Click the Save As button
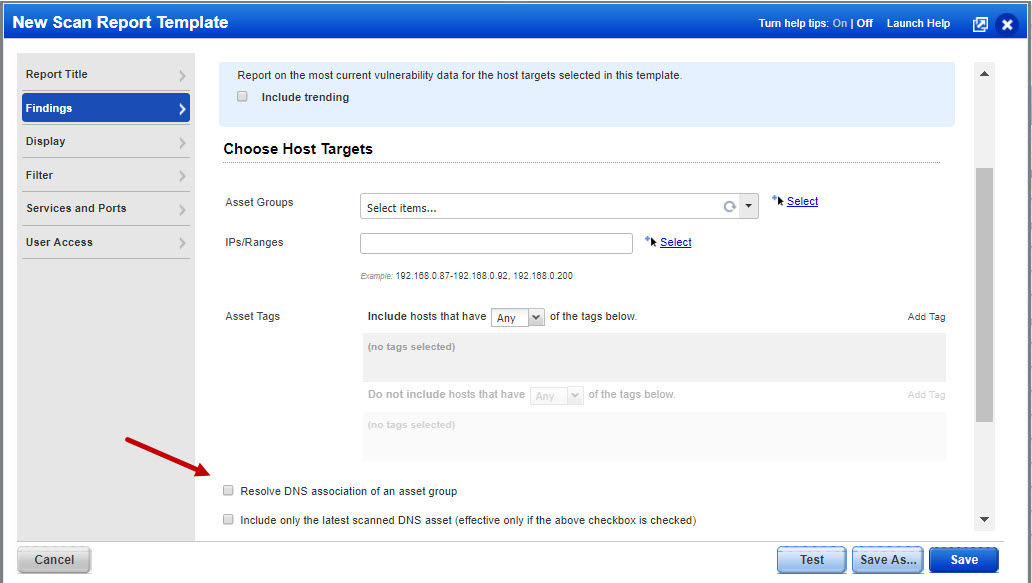 click(887, 560)
